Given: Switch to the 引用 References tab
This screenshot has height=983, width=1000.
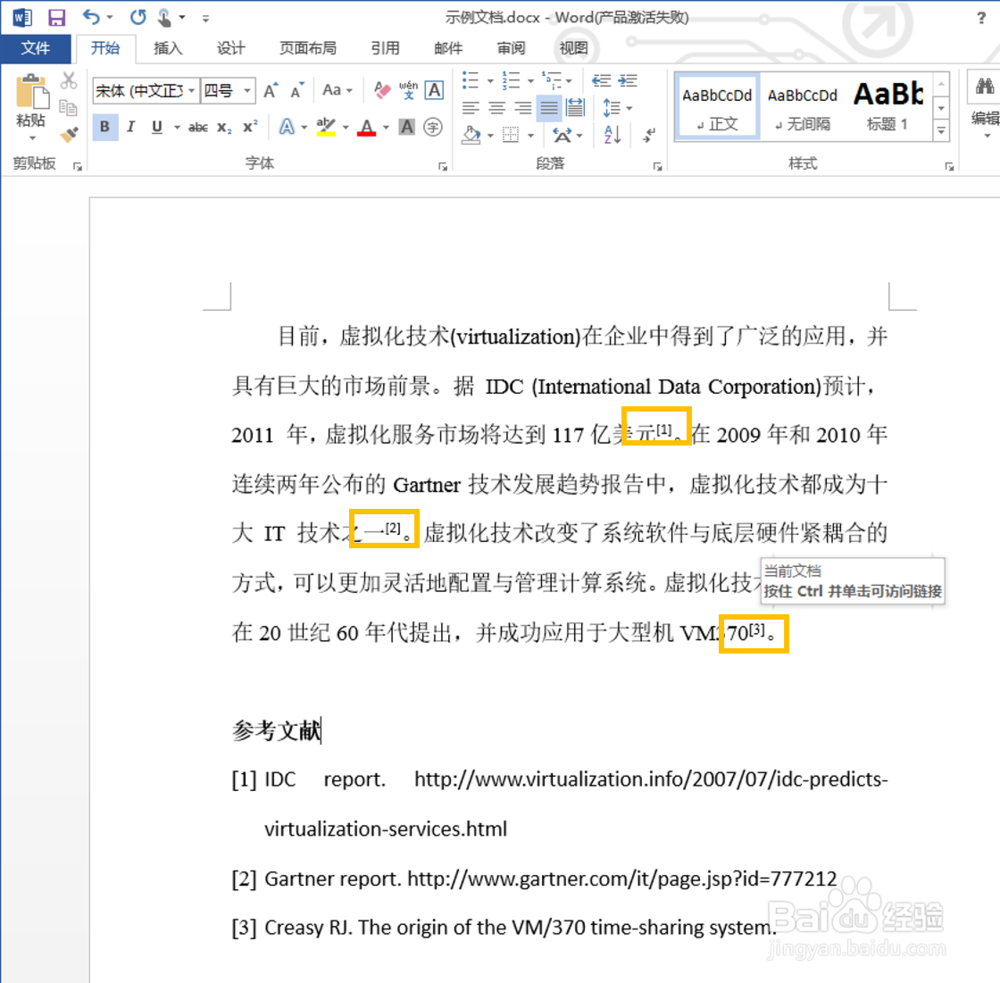Looking at the screenshot, I should pos(385,48).
